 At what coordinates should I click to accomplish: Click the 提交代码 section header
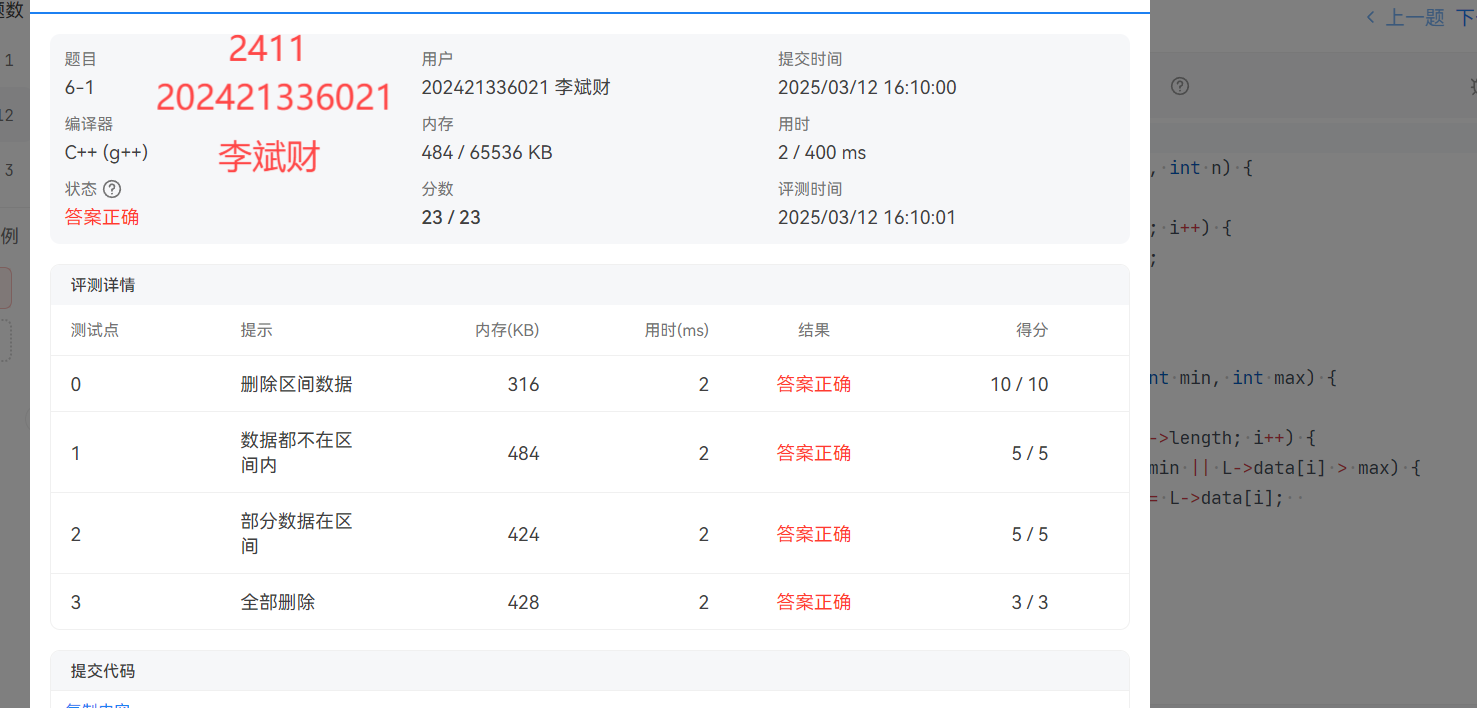[x=103, y=671]
